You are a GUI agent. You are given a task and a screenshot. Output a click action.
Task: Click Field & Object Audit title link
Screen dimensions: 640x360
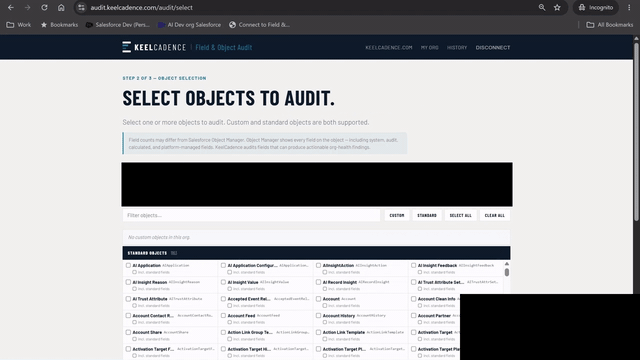coord(224,47)
